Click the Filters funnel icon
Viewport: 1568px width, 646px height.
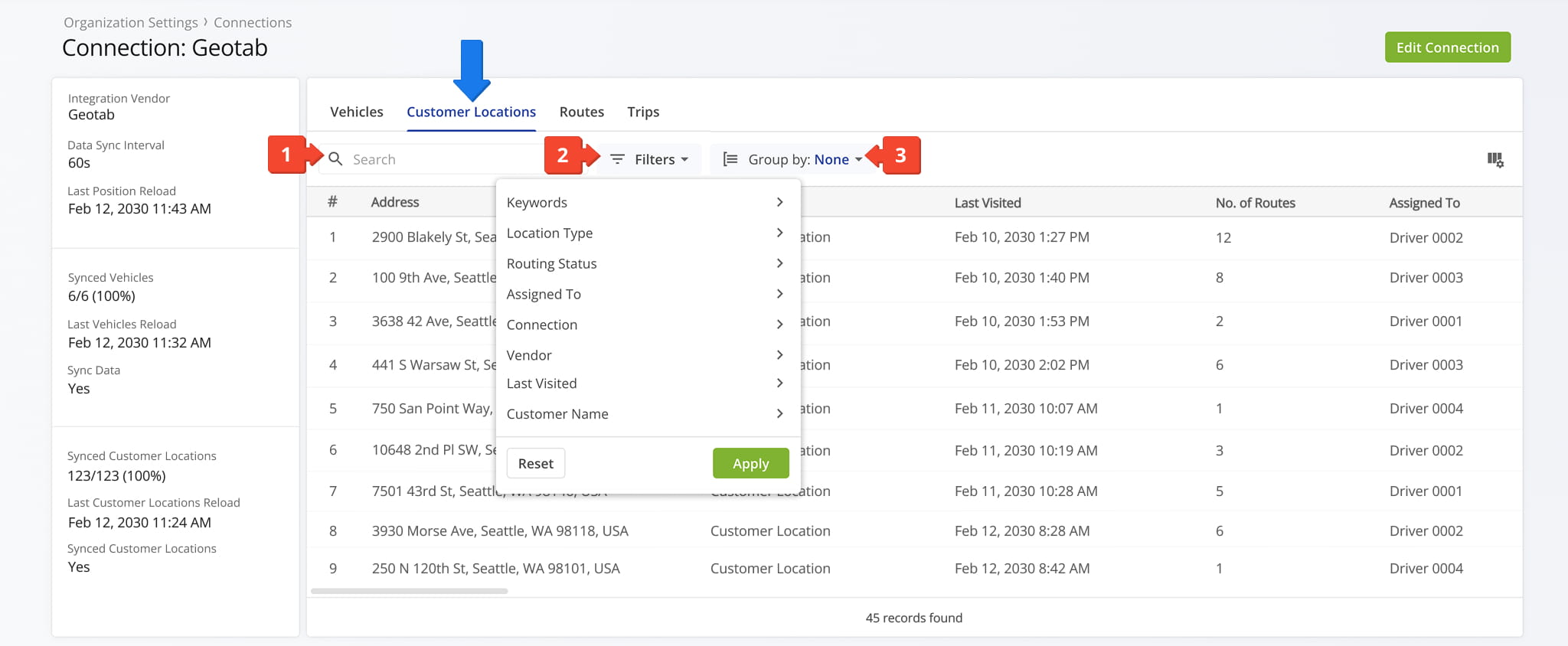coord(617,159)
